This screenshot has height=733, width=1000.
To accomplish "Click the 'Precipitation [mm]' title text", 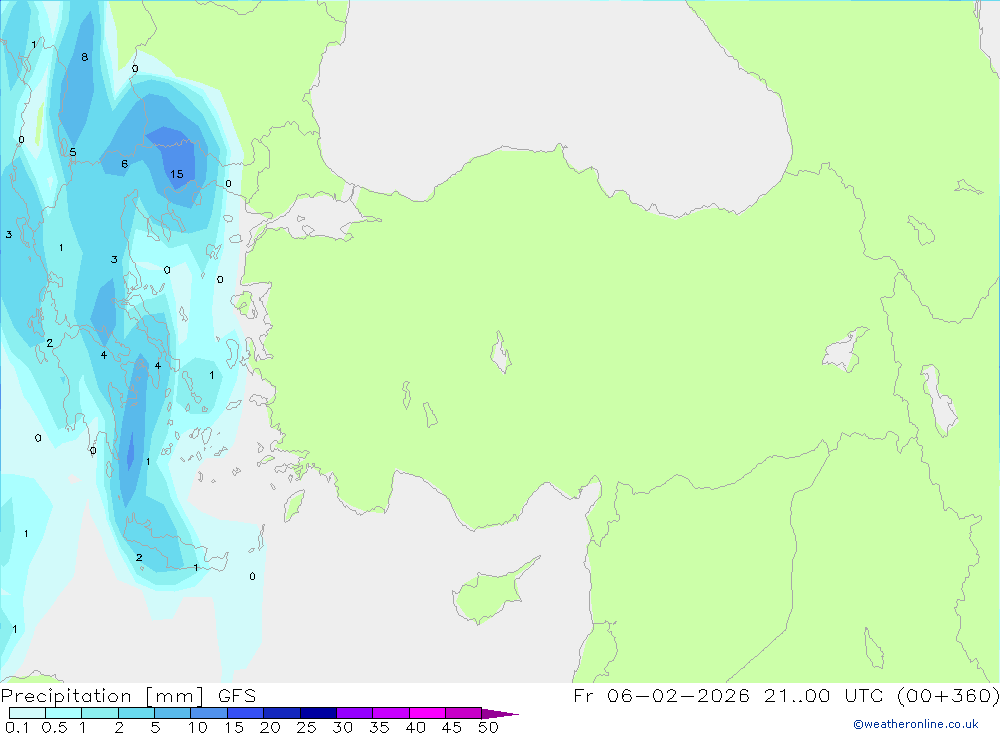I will click(102, 696).
